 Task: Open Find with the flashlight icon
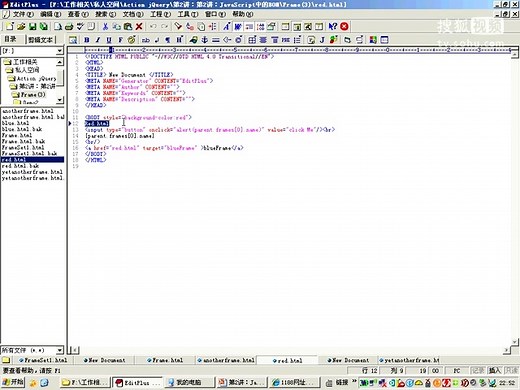[x=178, y=26]
